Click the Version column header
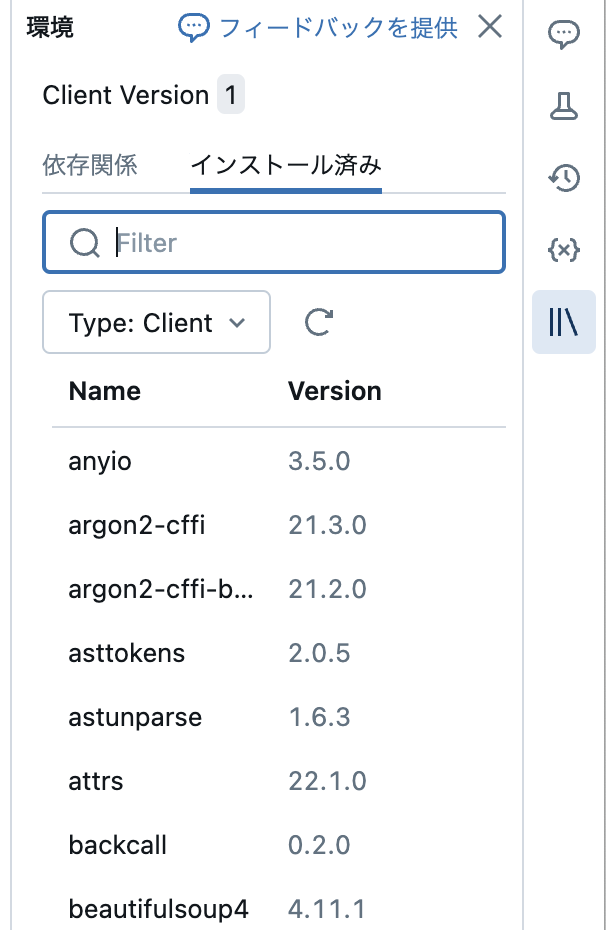Image resolution: width=606 pixels, height=930 pixels. [x=334, y=390]
